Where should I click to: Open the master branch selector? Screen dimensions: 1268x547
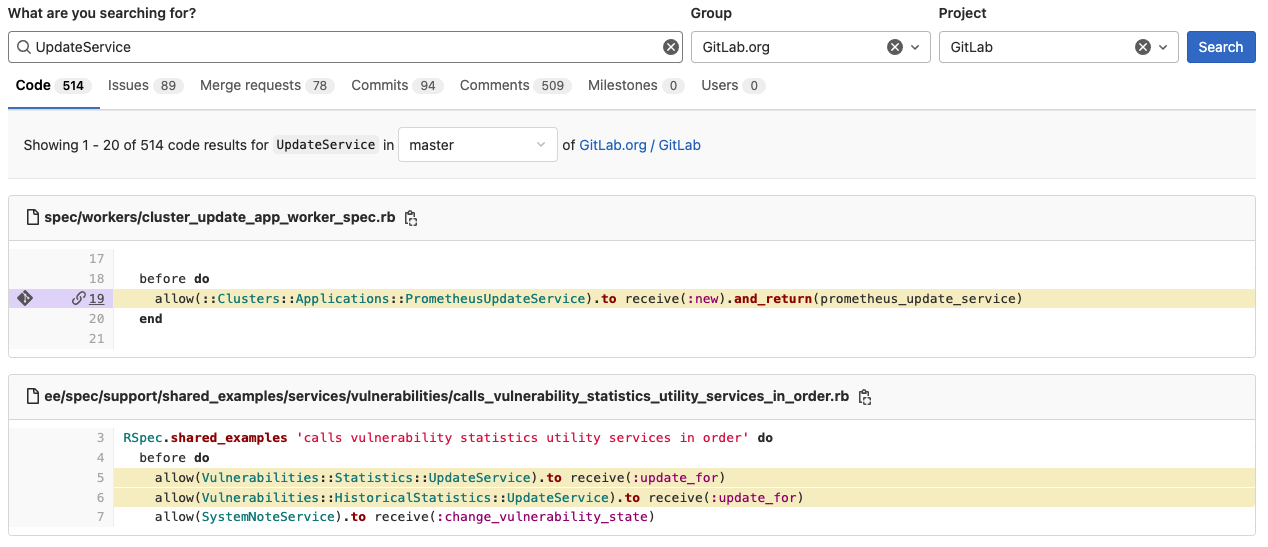pyautogui.click(x=477, y=145)
